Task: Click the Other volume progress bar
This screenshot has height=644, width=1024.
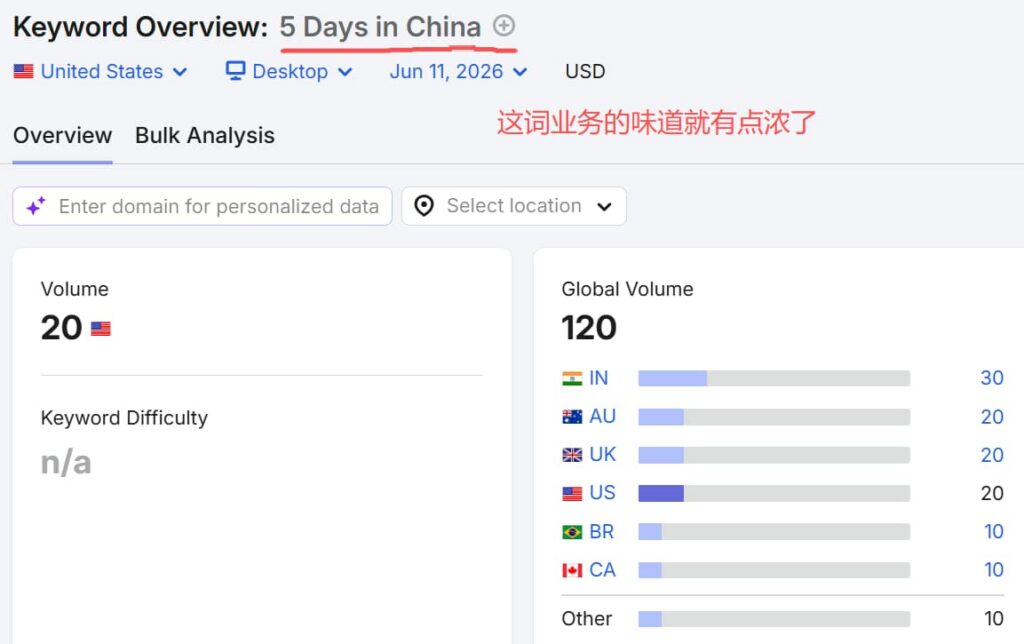Action: pyautogui.click(x=774, y=619)
